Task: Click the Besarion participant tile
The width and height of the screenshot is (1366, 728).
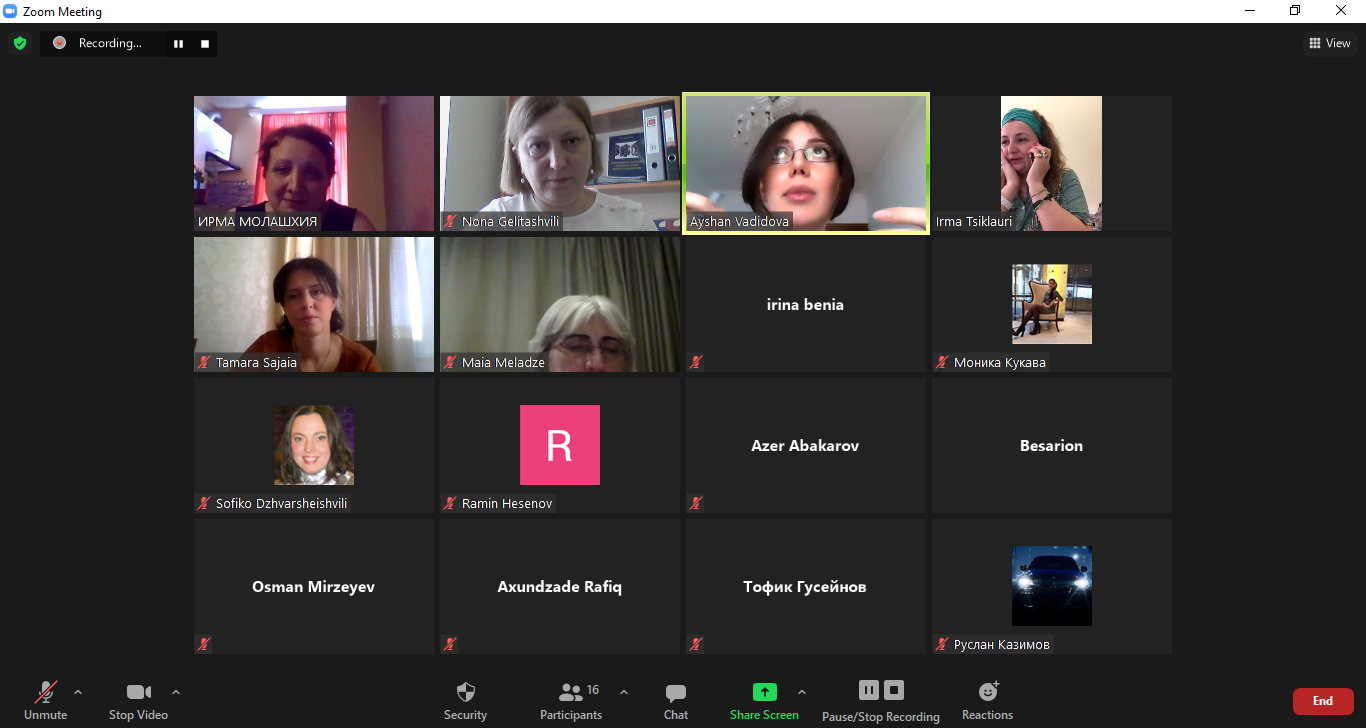Action: click(x=1052, y=446)
